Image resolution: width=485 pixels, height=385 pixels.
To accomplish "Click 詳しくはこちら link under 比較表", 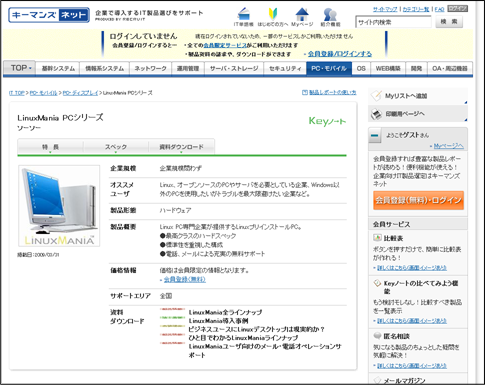I will point(412,268).
